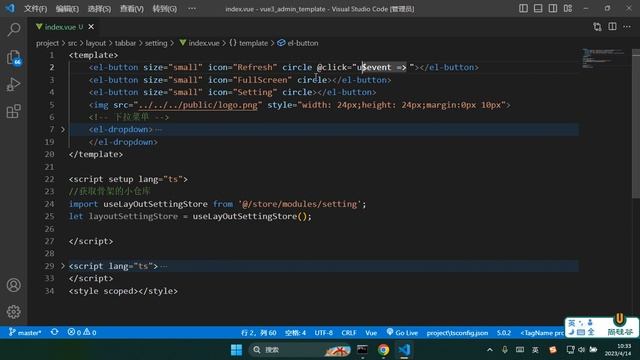640x360 pixels.
Task: Toggle the bottom panel layout icon
Action: 538,8
